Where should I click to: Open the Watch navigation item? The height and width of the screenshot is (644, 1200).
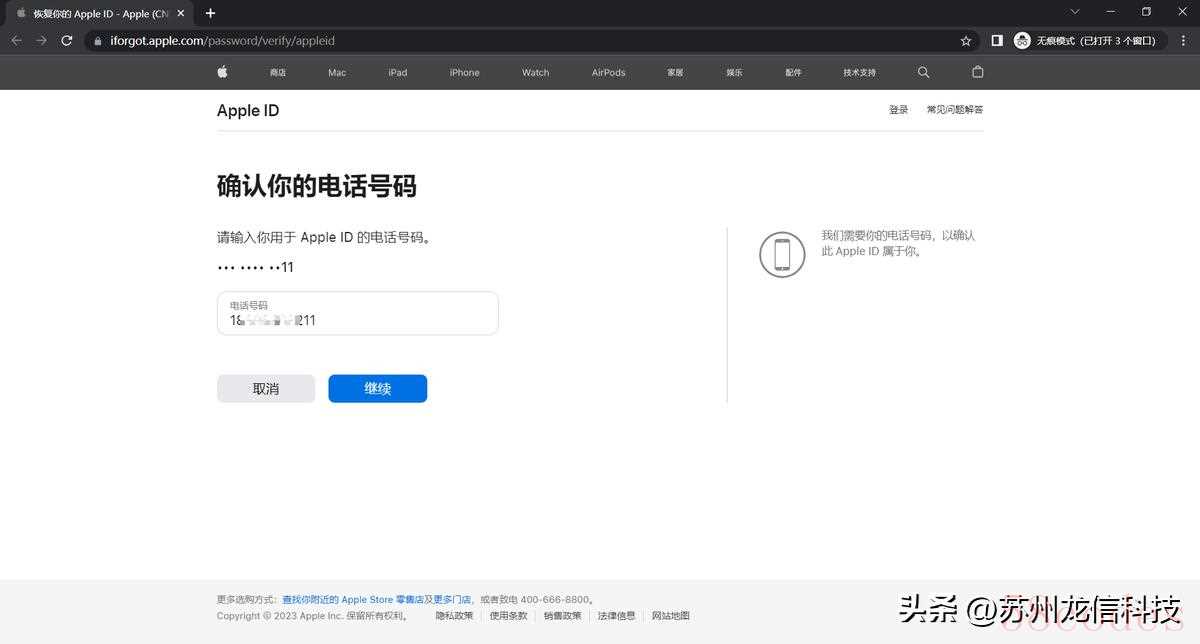(536, 73)
